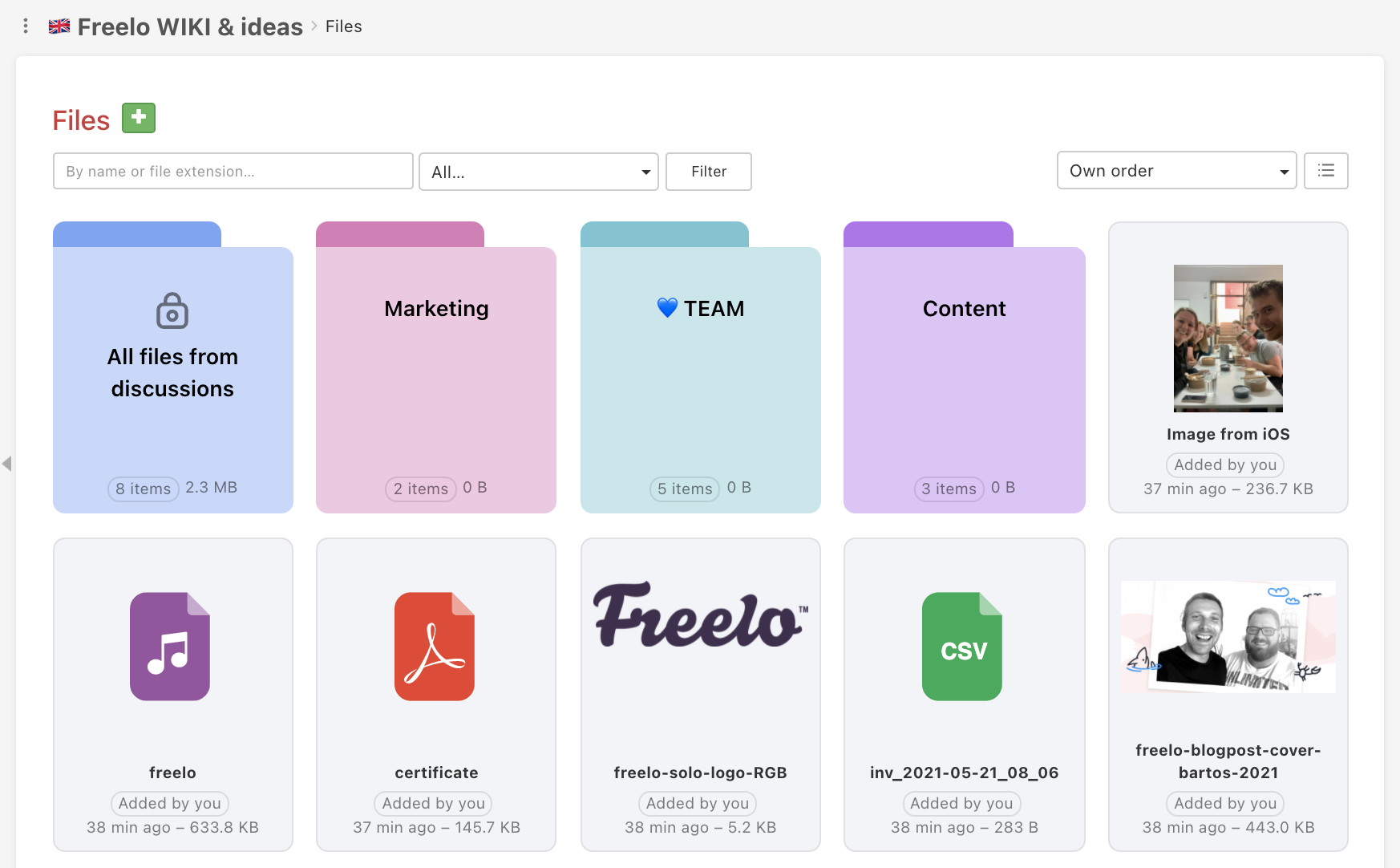The width and height of the screenshot is (1400, 868).
Task: Click the 3 items badge on Content
Action: click(x=949, y=489)
